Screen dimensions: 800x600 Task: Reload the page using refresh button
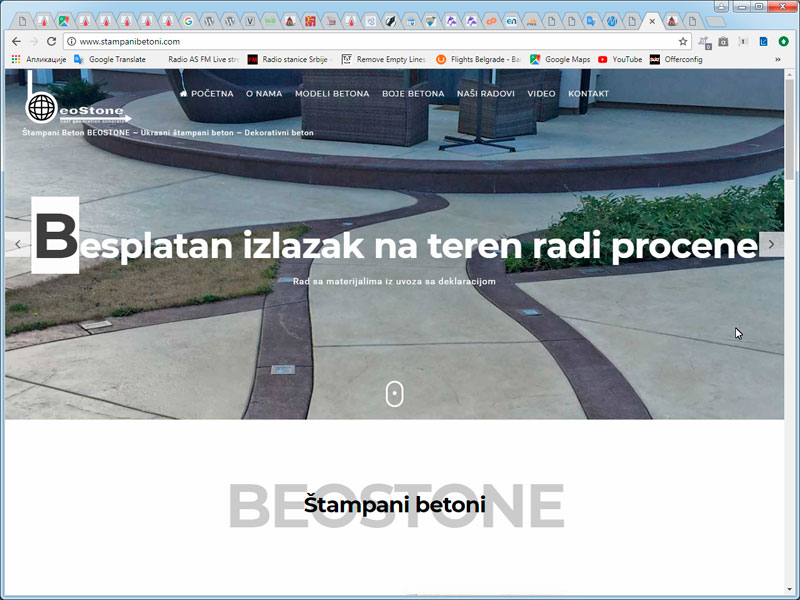(52, 41)
